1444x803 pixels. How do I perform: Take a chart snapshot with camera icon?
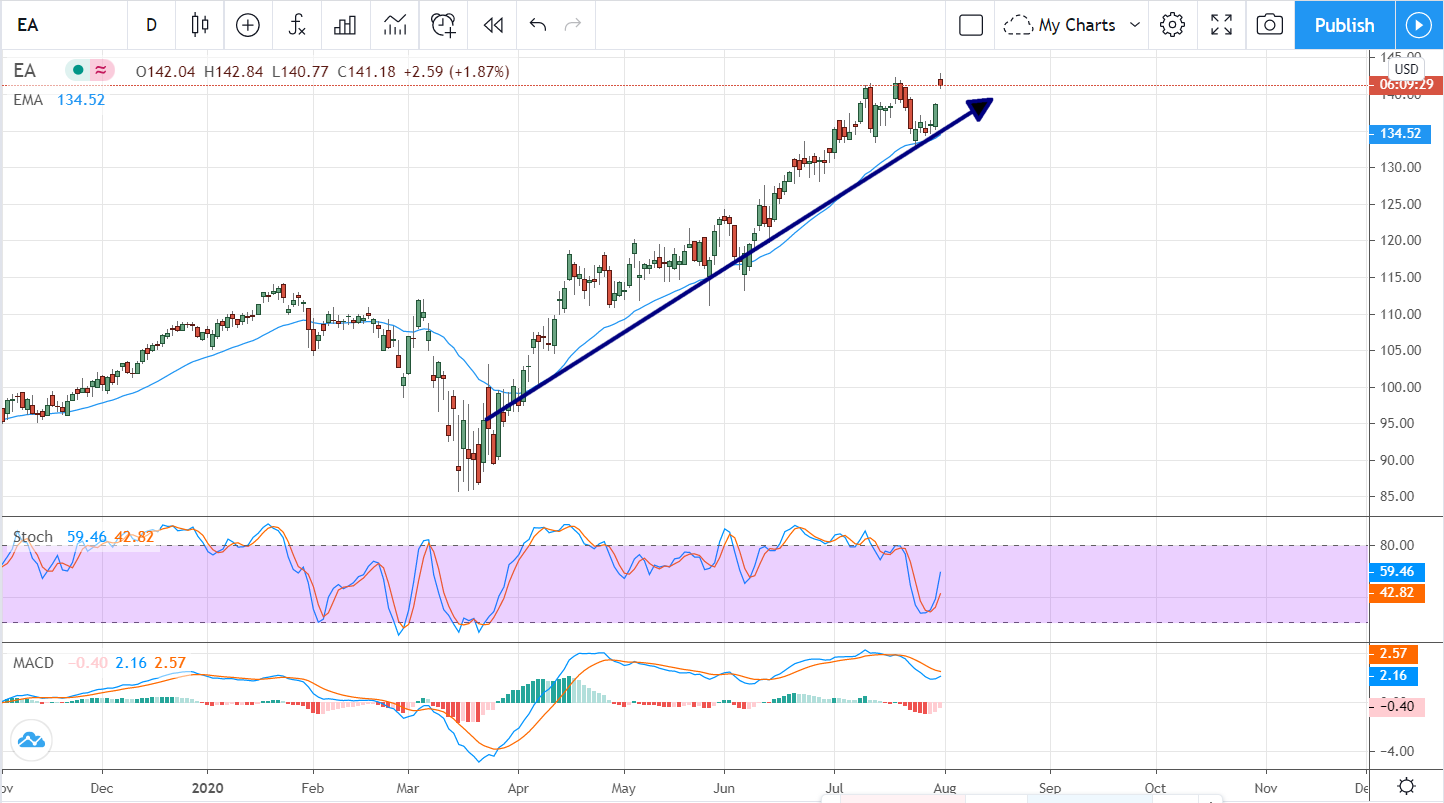click(1269, 24)
